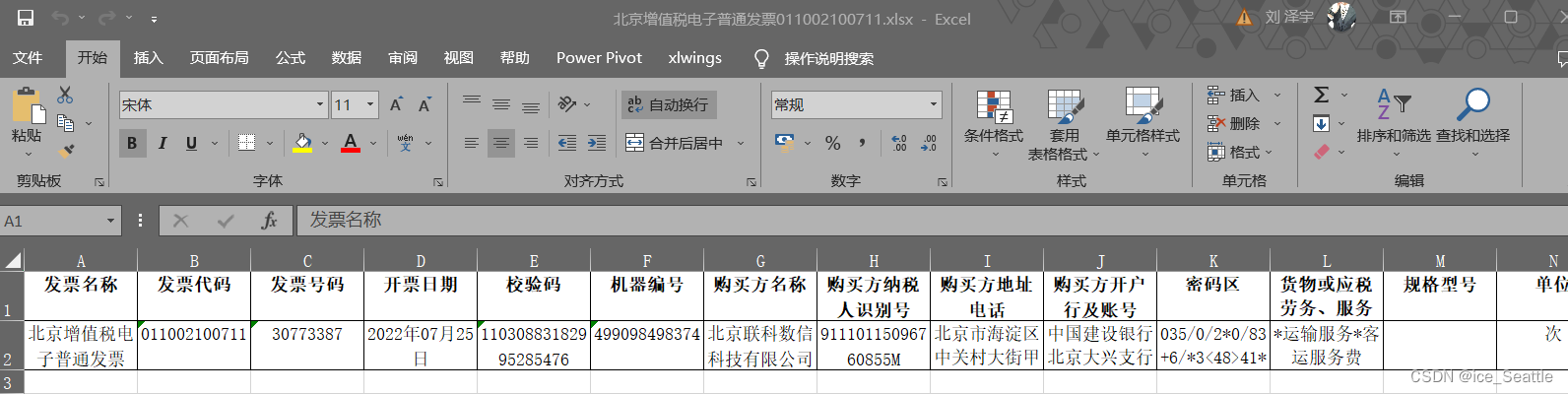Image resolution: width=1568 pixels, height=394 pixels.
Task: Toggle Wrap Text (自动换行)
Action: 669,104
